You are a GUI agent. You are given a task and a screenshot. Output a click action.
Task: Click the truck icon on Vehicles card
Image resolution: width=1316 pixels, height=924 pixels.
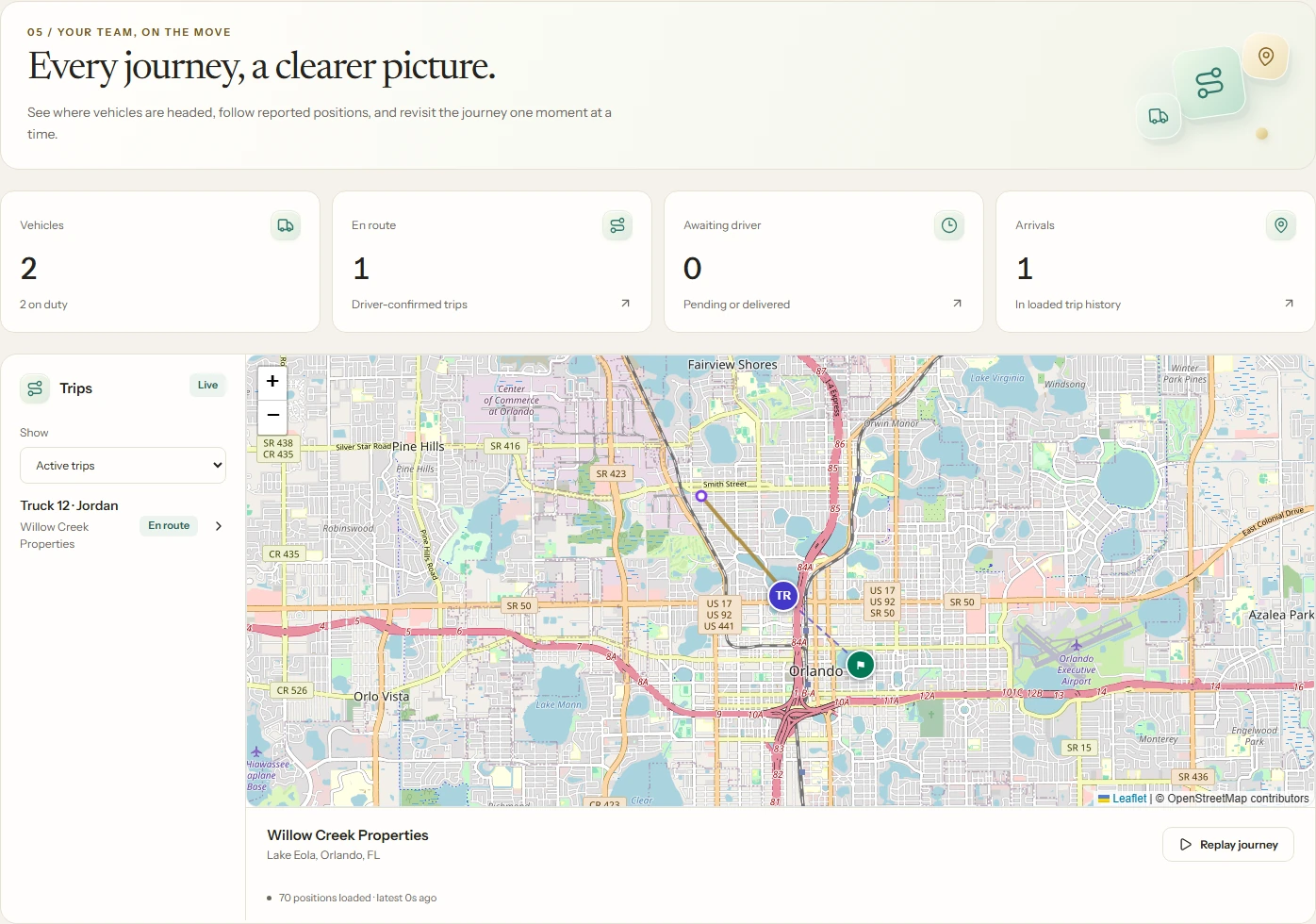[286, 225]
